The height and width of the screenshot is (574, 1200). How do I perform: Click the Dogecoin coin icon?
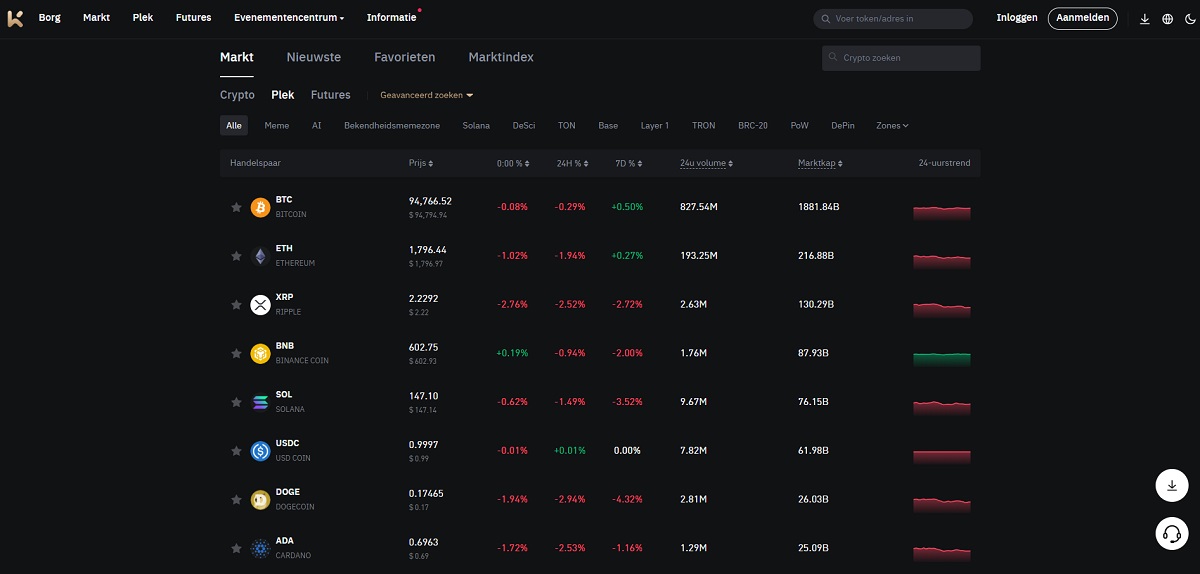(260, 500)
